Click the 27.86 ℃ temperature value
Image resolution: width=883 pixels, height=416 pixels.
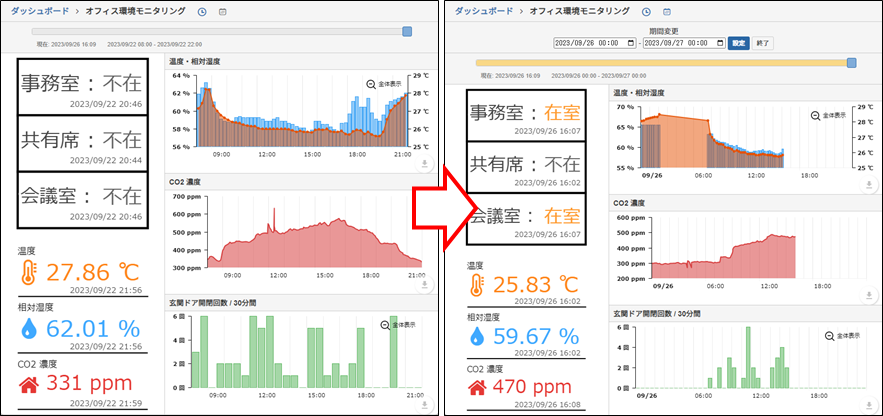point(92,272)
